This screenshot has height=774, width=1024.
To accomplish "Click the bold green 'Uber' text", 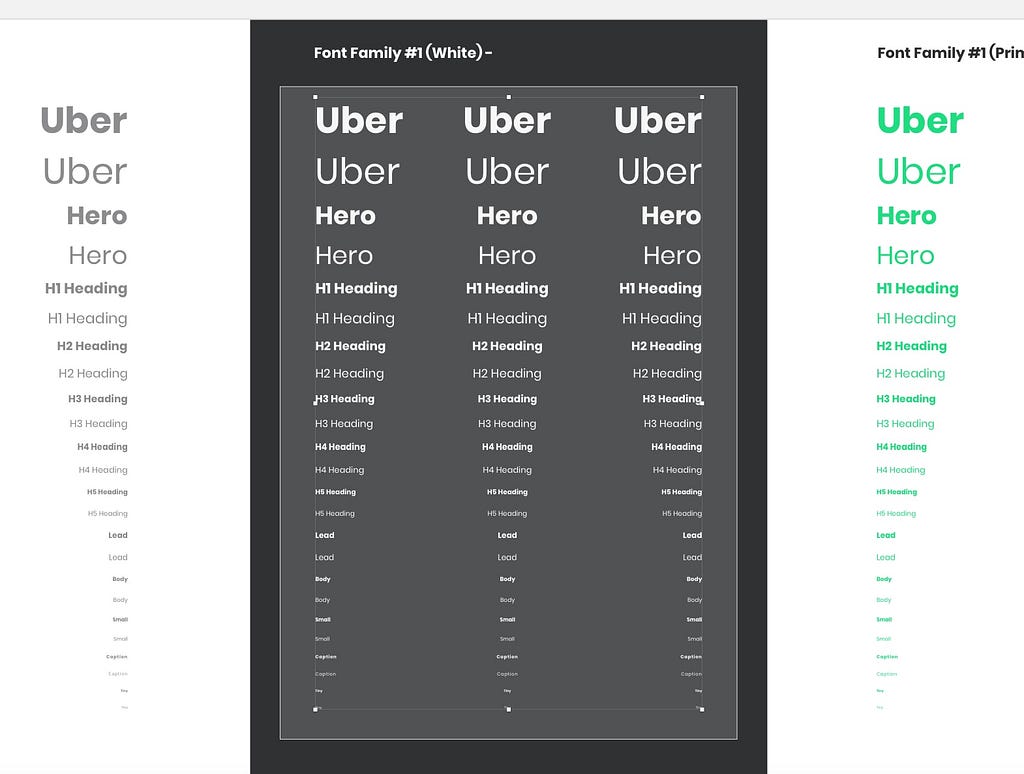I will [x=920, y=121].
